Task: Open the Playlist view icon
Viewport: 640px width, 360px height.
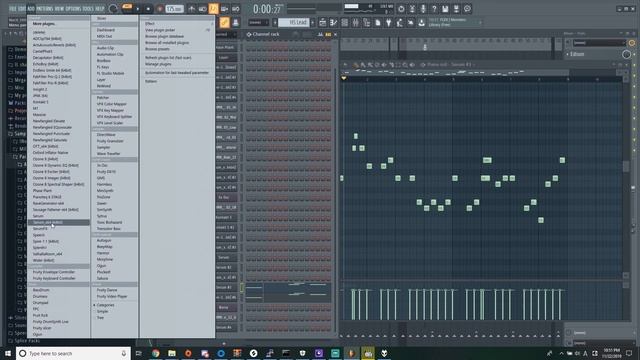Action: 322,22
